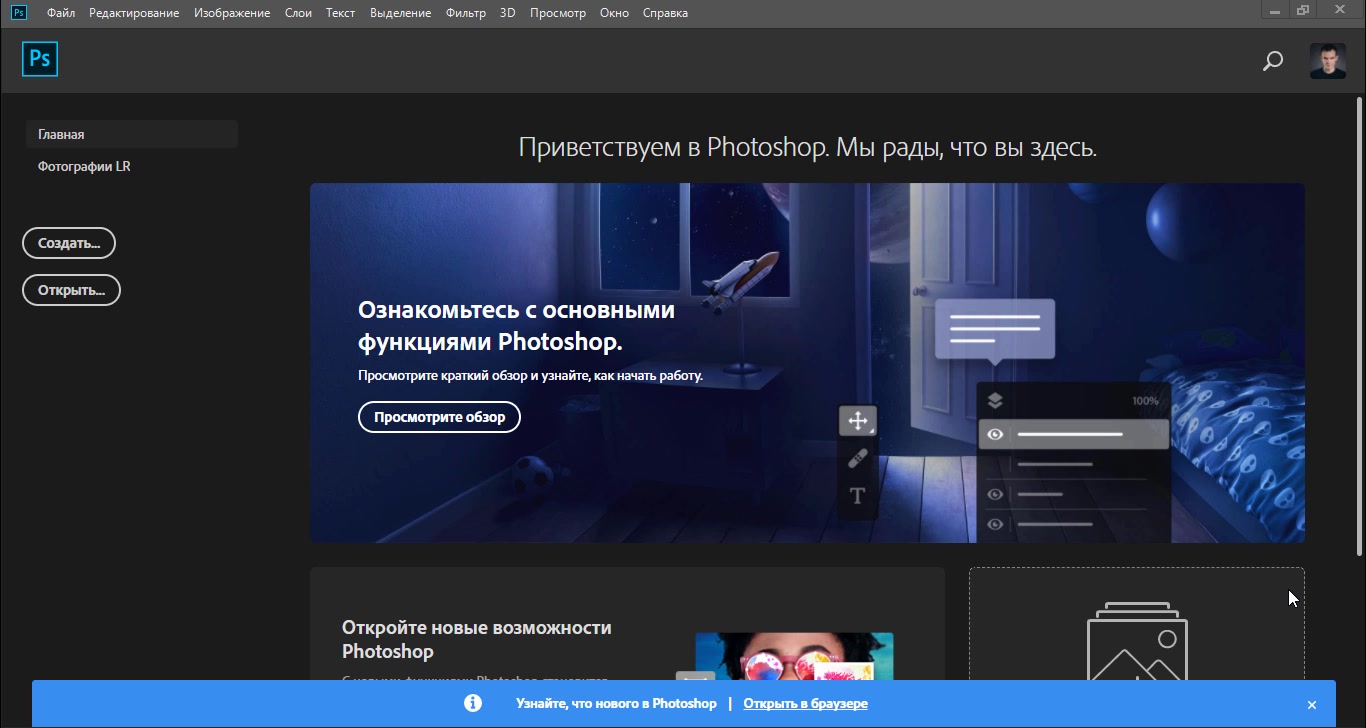Open the Текст menu
Screen dimensions: 1366x728
340,13
